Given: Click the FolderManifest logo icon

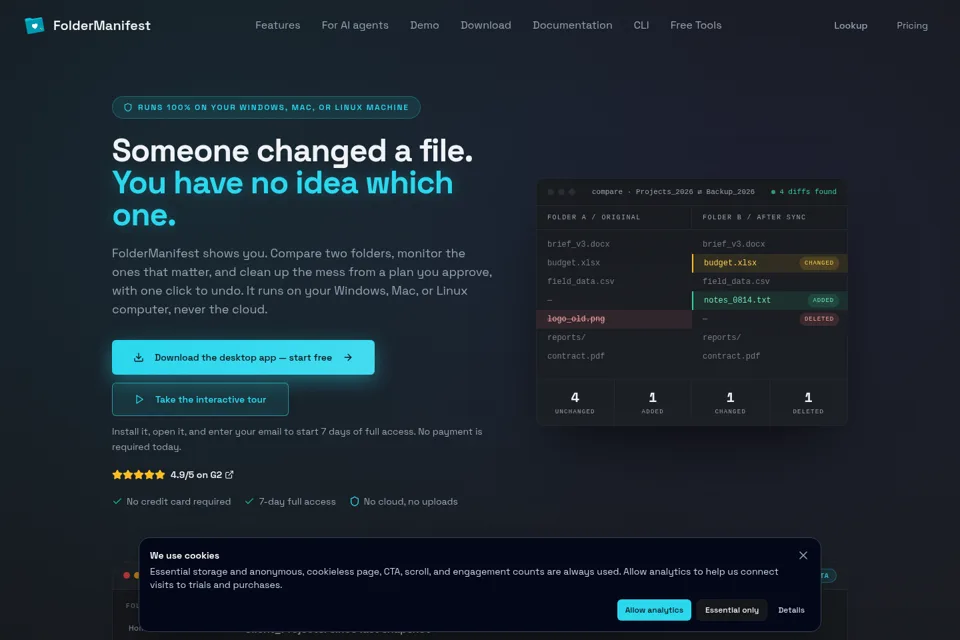Looking at the screenshot, I should (x=34, y=25).
